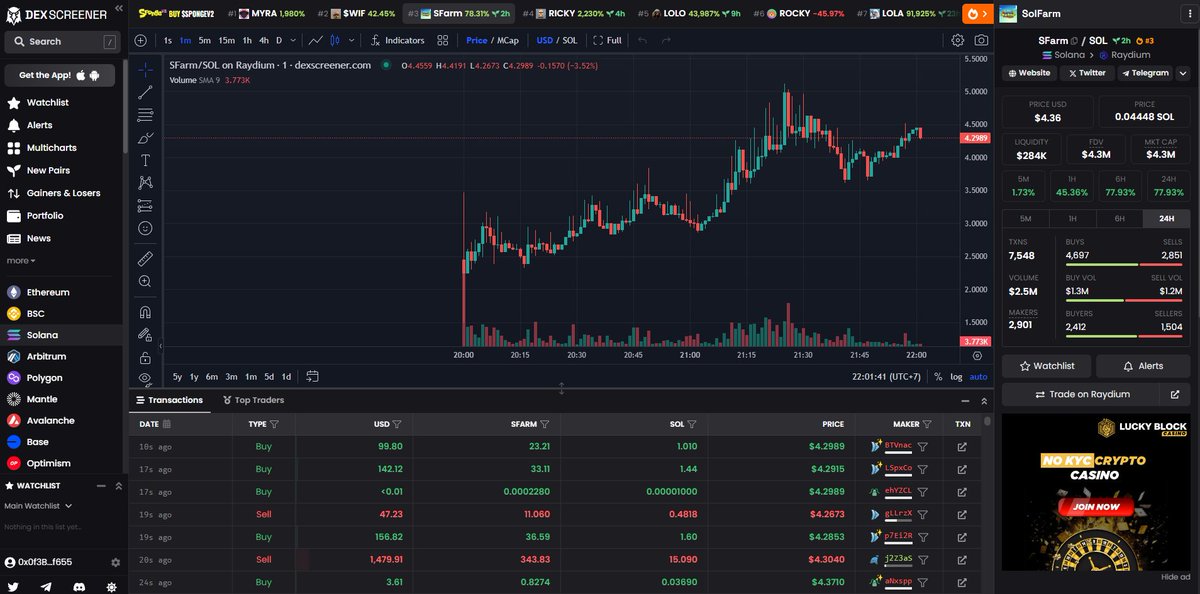Toggle magnet mode for drawings
1200x594 pixels.
pyautogui.click(x=146, y=312)
